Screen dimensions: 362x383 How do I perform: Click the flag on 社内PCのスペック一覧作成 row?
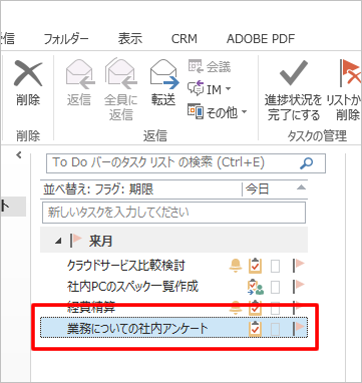(x=299, y=287)
